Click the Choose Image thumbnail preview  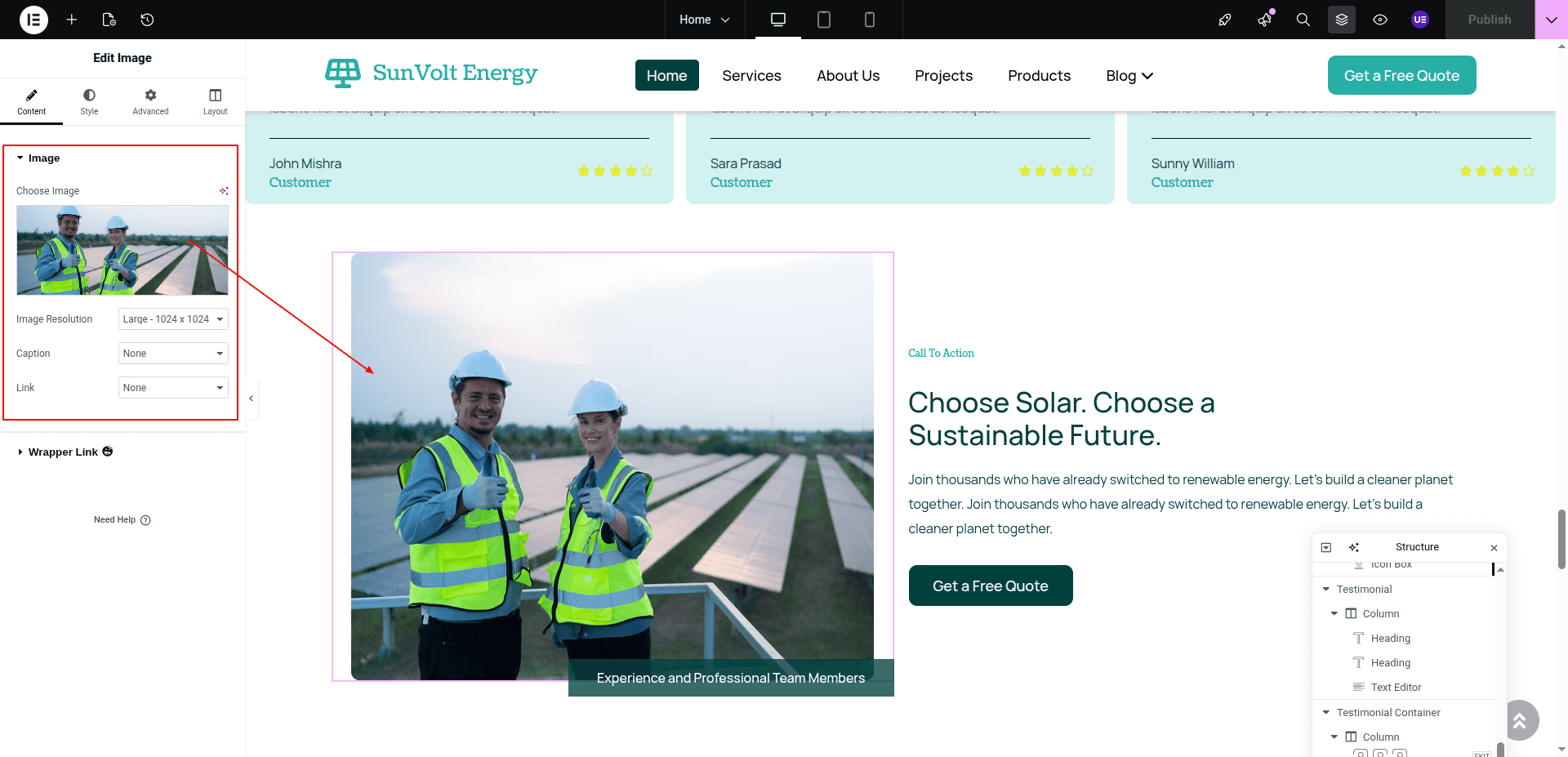pyautogui.click(x=122, y=250)
